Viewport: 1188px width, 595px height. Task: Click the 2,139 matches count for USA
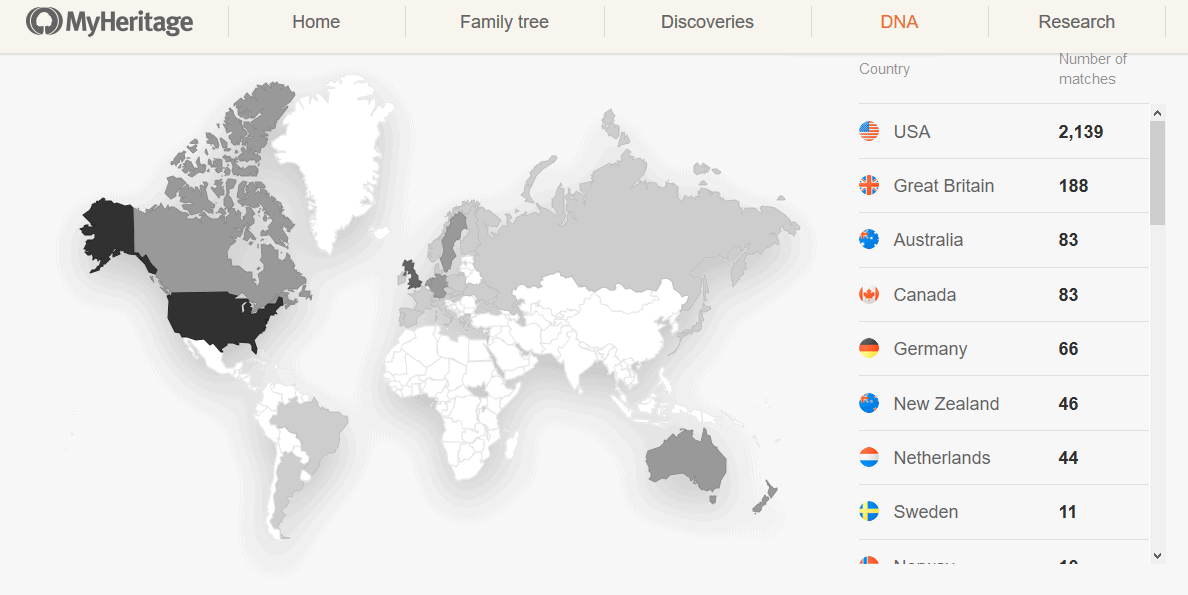click(1080, 132)
